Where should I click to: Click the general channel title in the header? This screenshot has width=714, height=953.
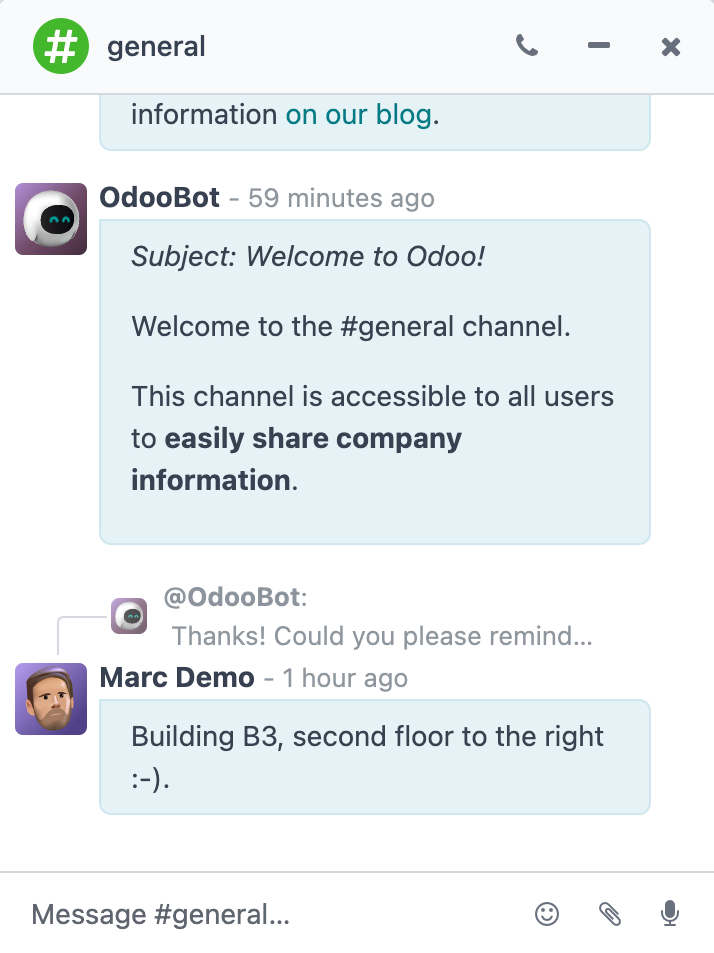click(x=156, y=46)
